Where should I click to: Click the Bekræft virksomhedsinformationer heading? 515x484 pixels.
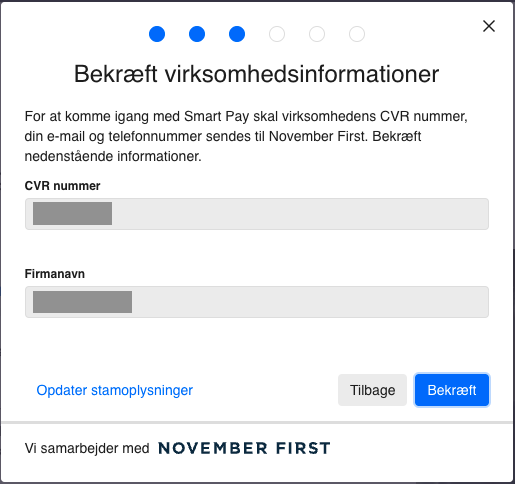click(x=256, y=74)
